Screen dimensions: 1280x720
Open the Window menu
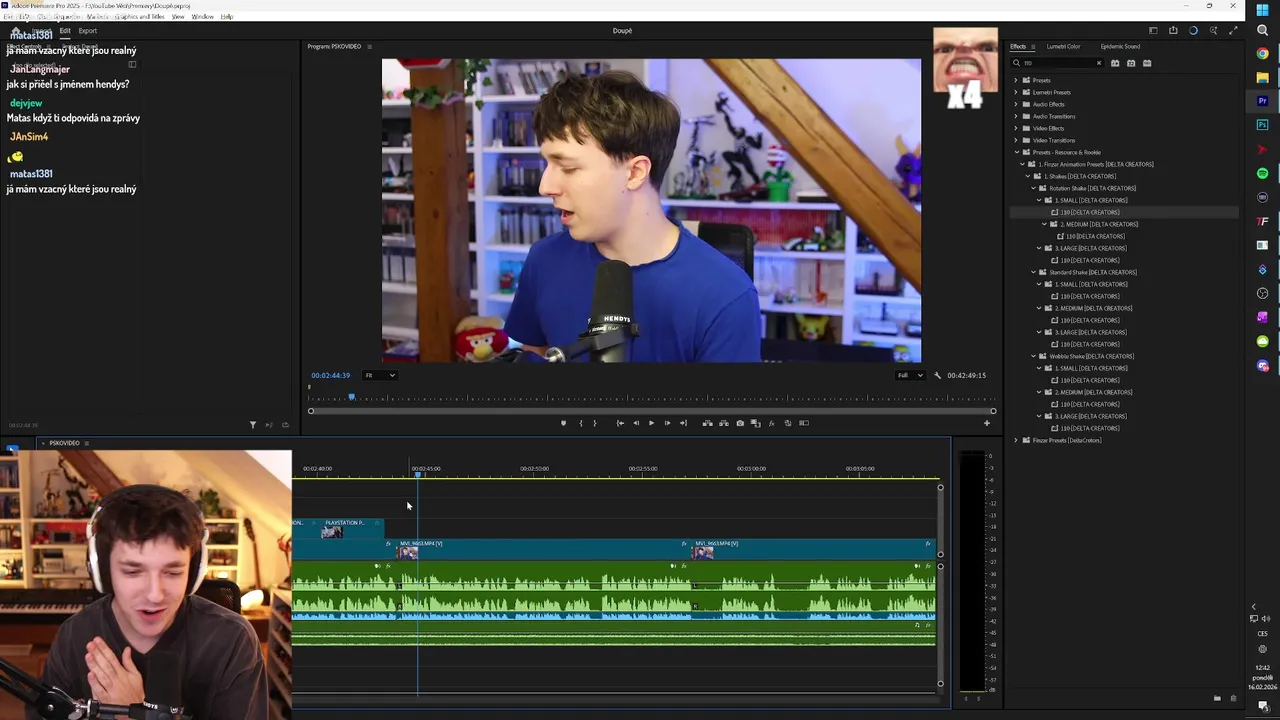point(202,17)
